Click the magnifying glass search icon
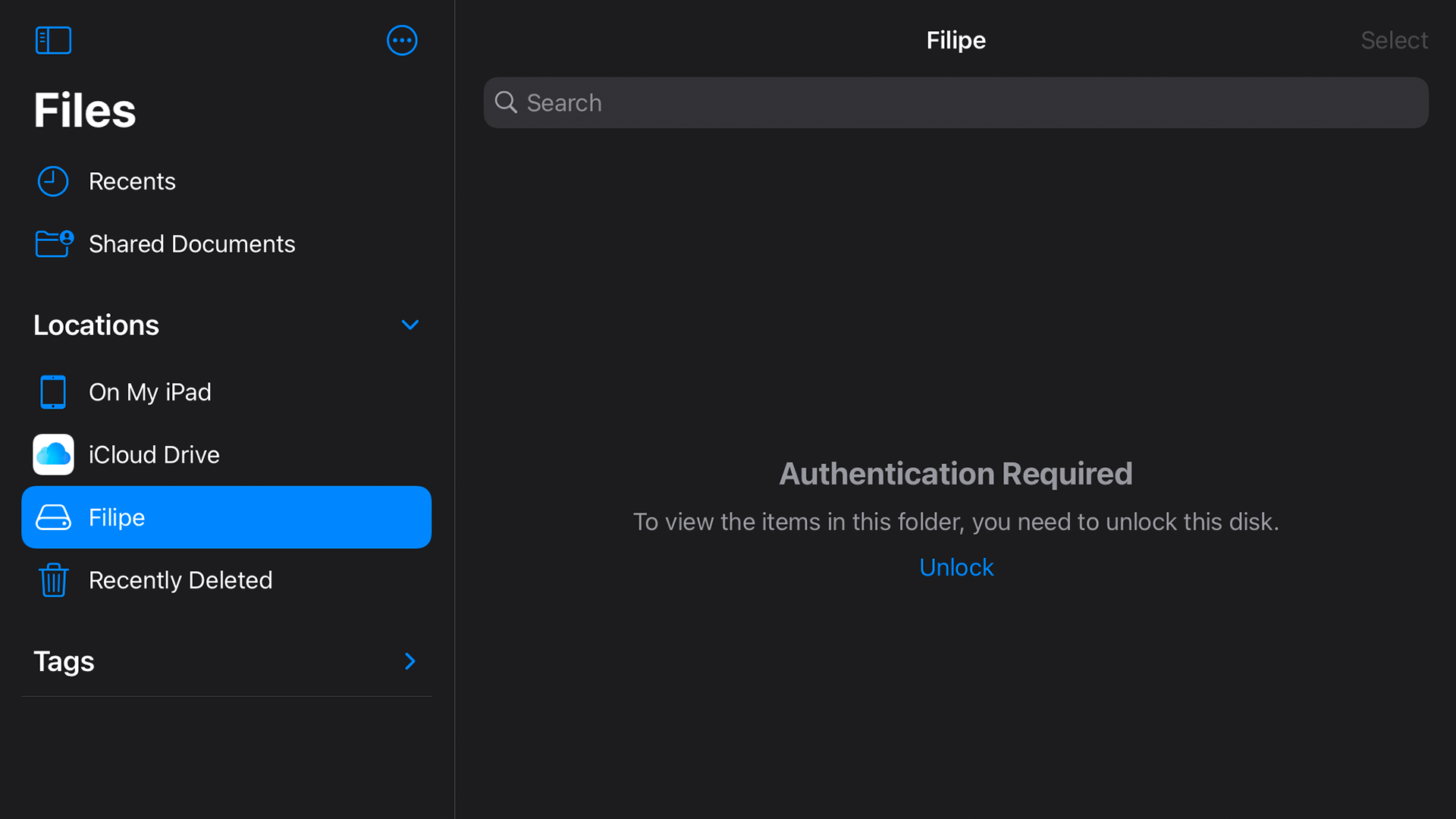 coord(506,102)
